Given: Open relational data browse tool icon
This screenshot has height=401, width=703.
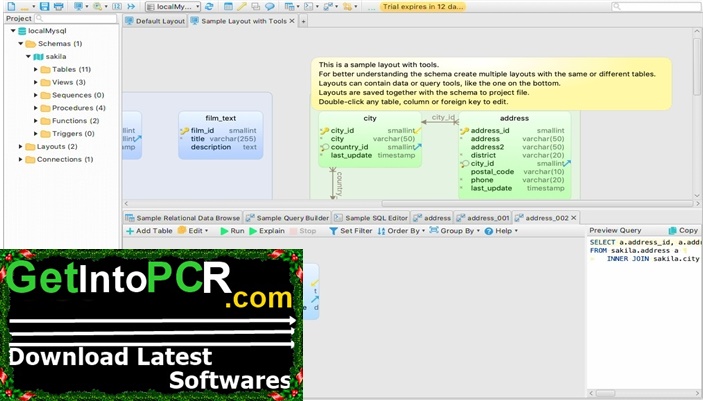Looking at the screenshot, I should pyautogui.click(x=289, y=6).
